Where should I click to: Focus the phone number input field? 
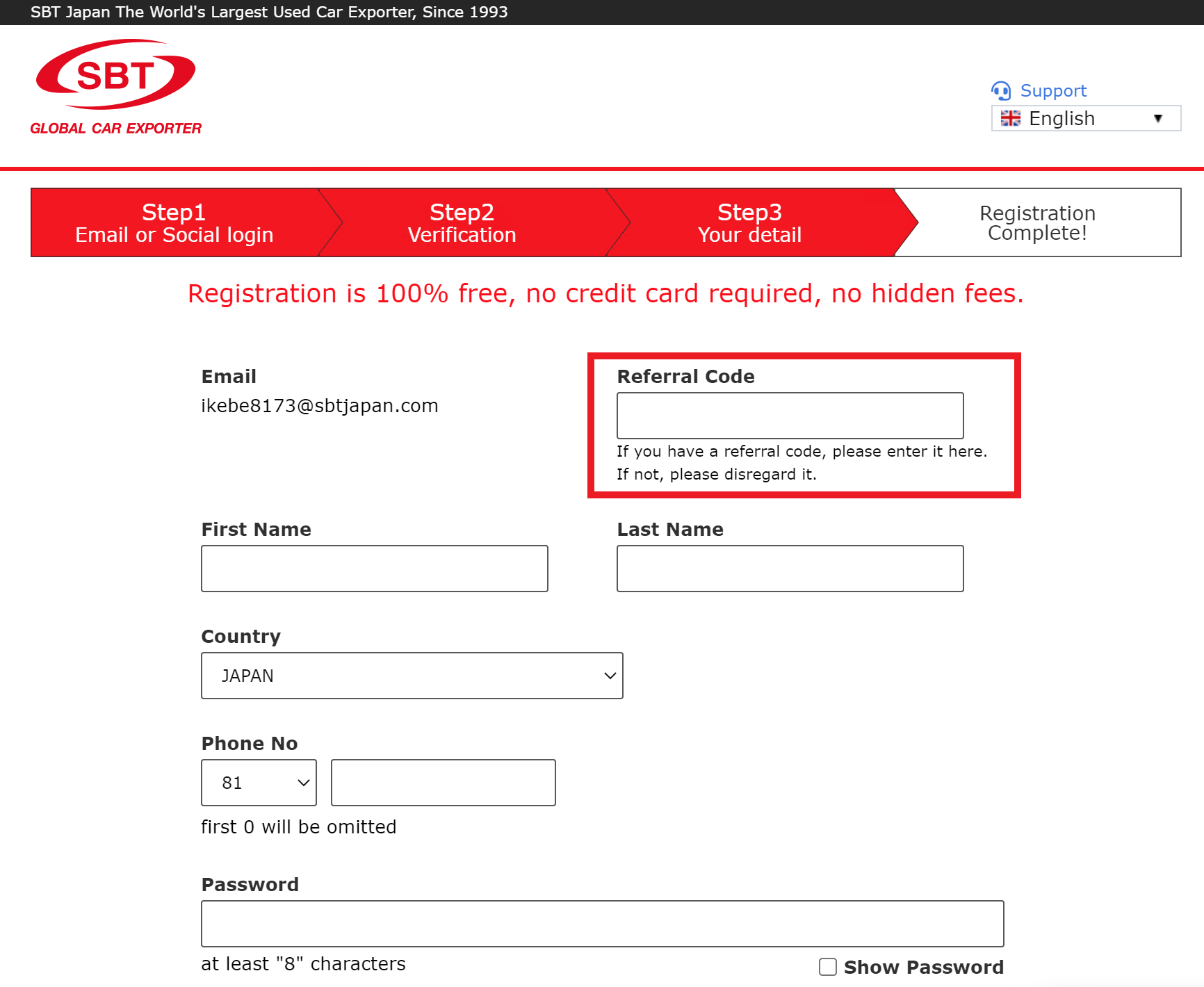(x=444, y=783)
